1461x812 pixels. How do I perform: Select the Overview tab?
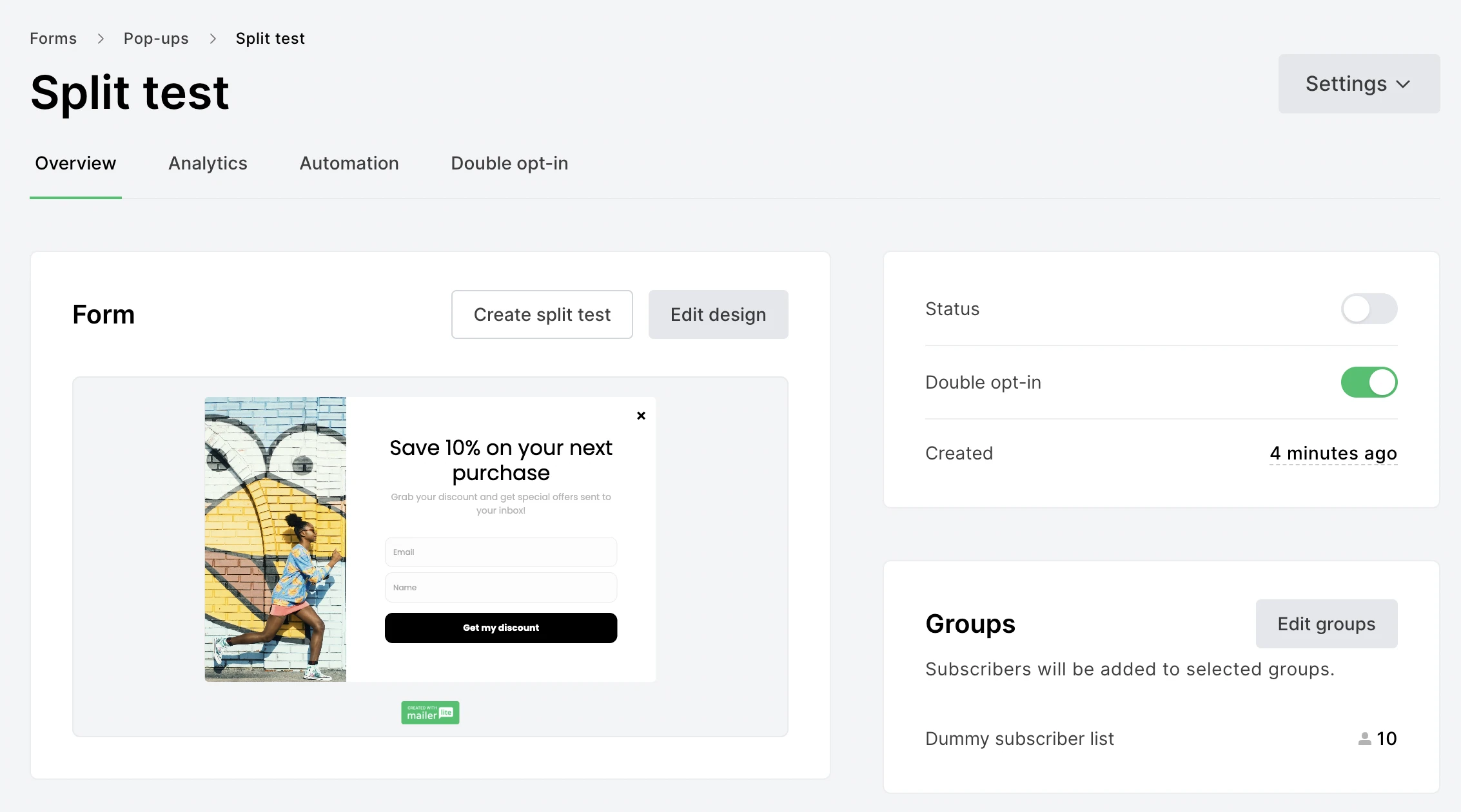point(75,164)
